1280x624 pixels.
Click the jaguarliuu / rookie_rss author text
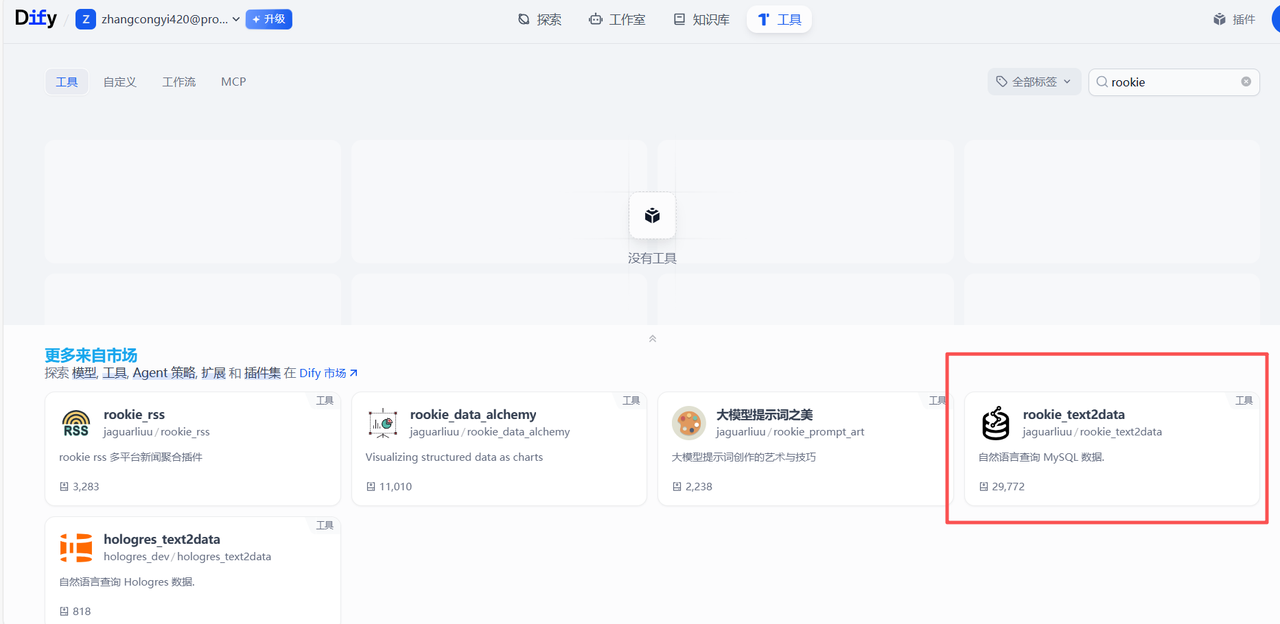click(157, 432)
